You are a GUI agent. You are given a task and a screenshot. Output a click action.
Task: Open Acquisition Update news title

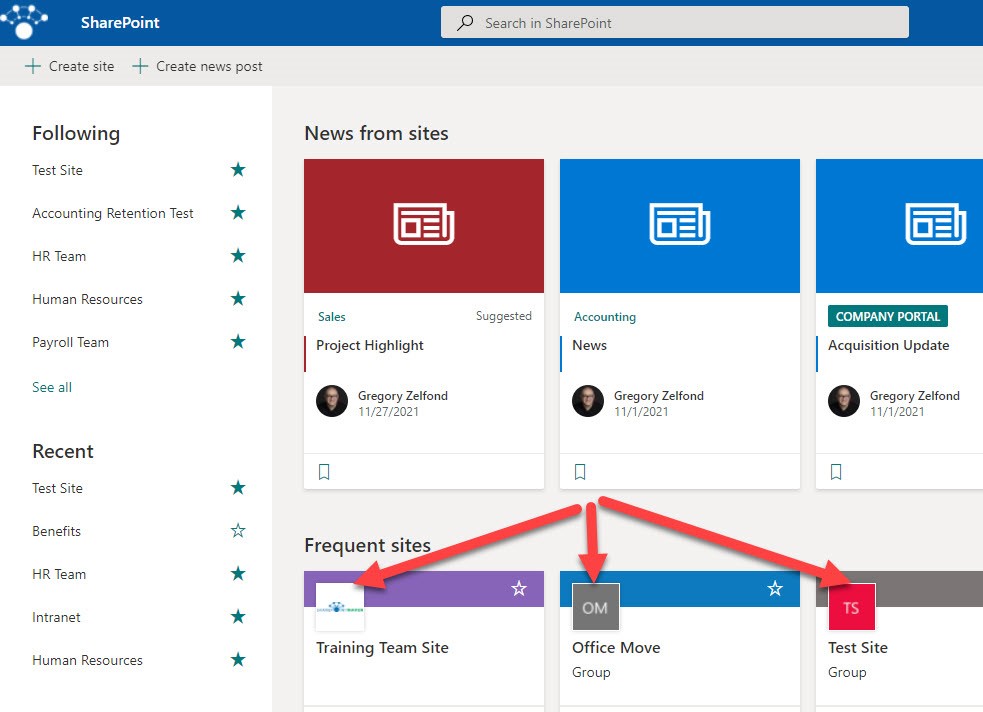(x=888, y=345)
